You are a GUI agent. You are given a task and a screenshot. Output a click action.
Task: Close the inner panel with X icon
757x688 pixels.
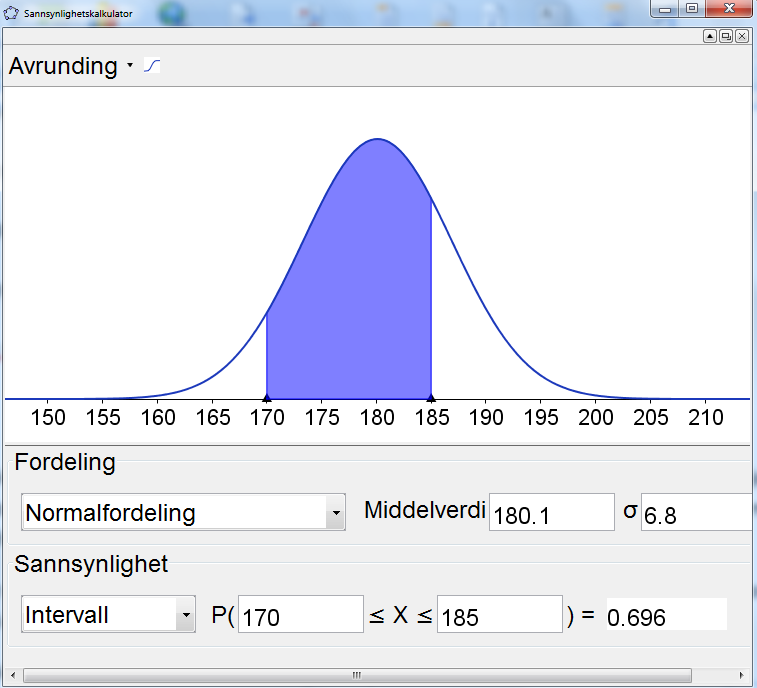pos(742,36)
